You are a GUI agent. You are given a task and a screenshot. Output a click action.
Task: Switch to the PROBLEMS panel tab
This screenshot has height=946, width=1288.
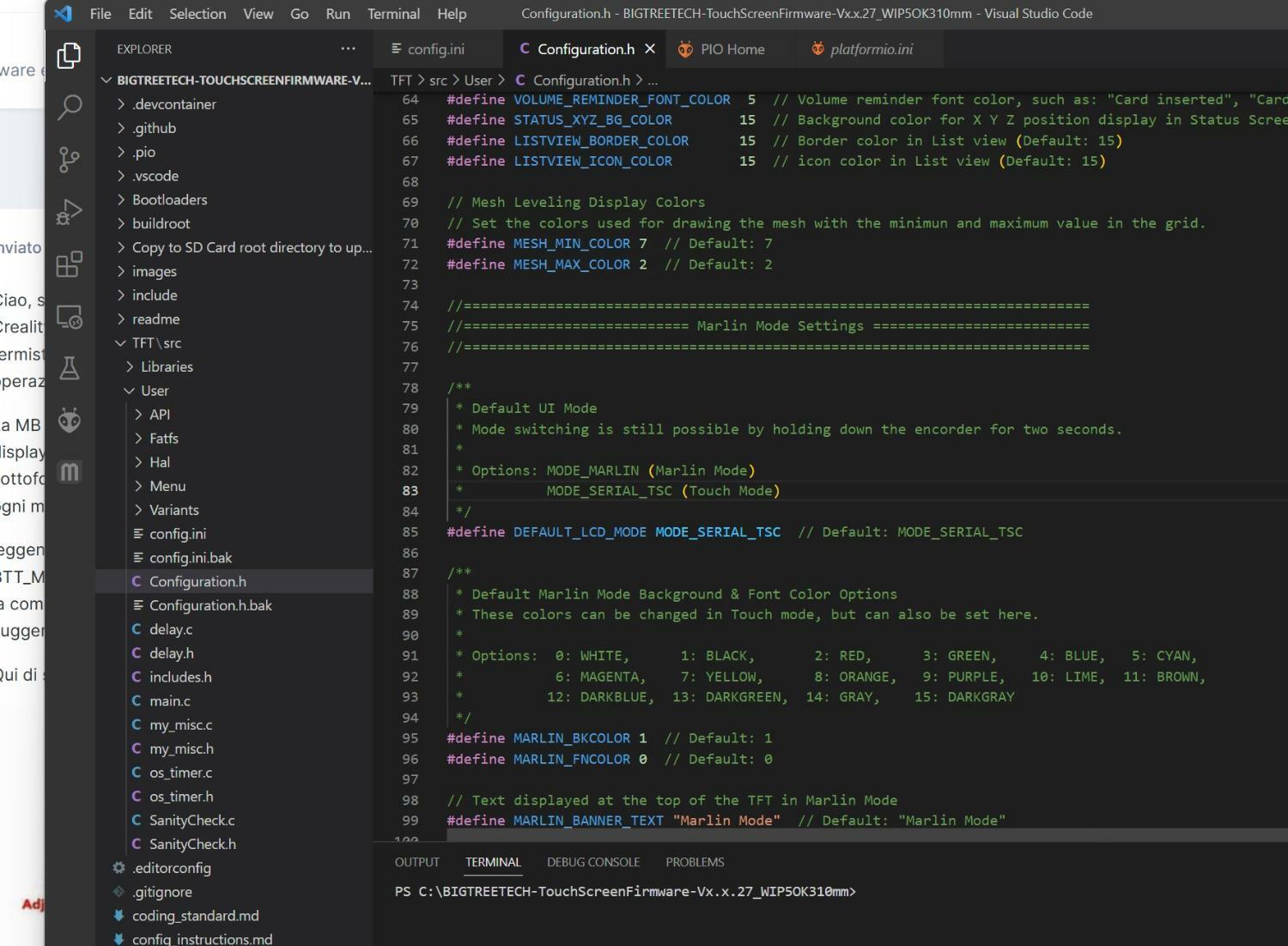click(x=695, y=862)
